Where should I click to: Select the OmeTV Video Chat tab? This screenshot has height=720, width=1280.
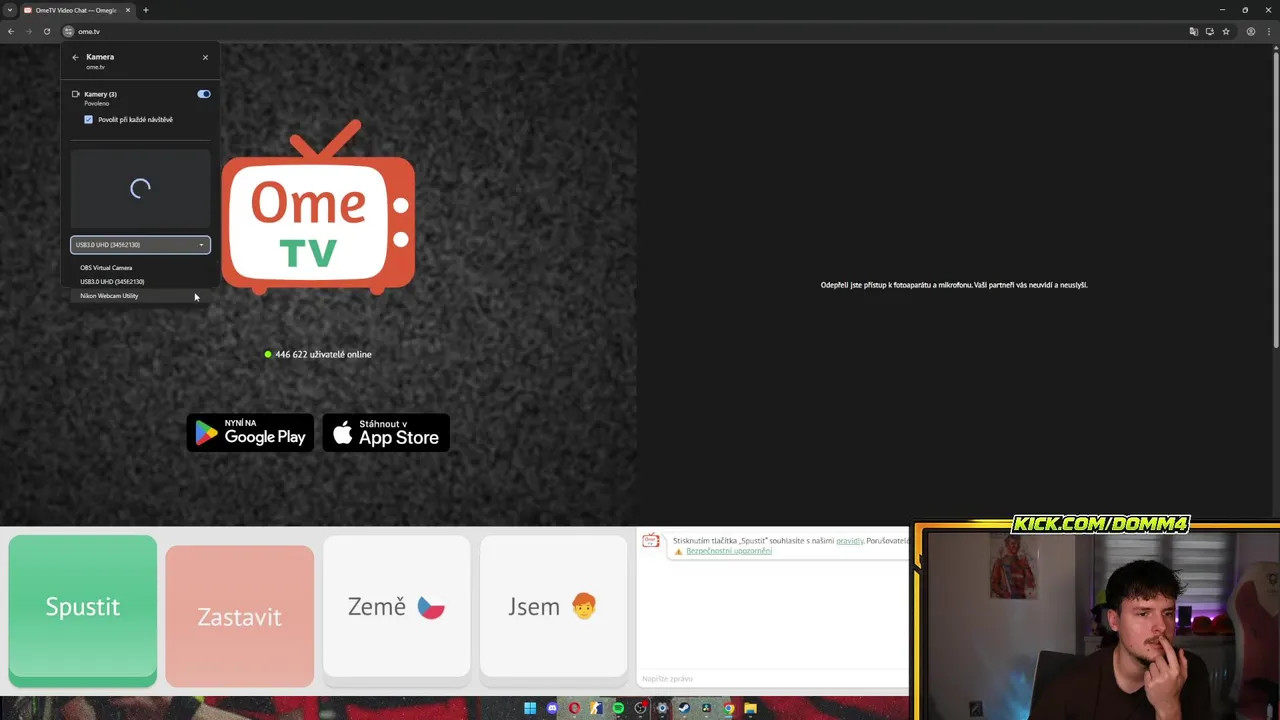click(76, 10)
